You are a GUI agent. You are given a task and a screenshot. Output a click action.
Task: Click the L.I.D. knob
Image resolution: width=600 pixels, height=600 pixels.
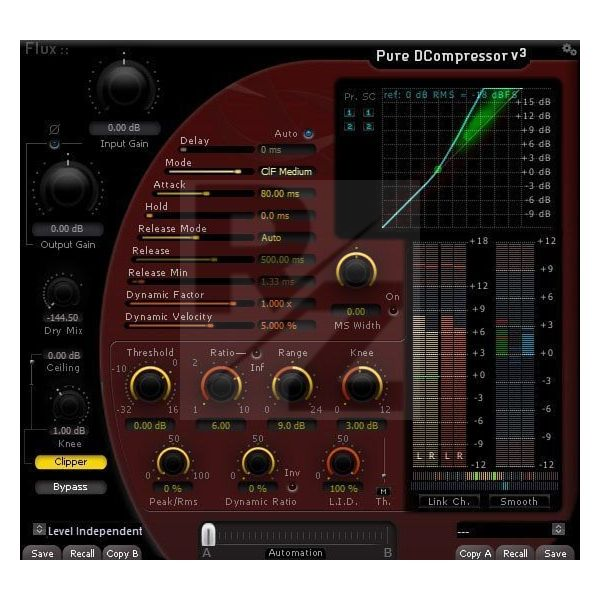coord(343,462)
